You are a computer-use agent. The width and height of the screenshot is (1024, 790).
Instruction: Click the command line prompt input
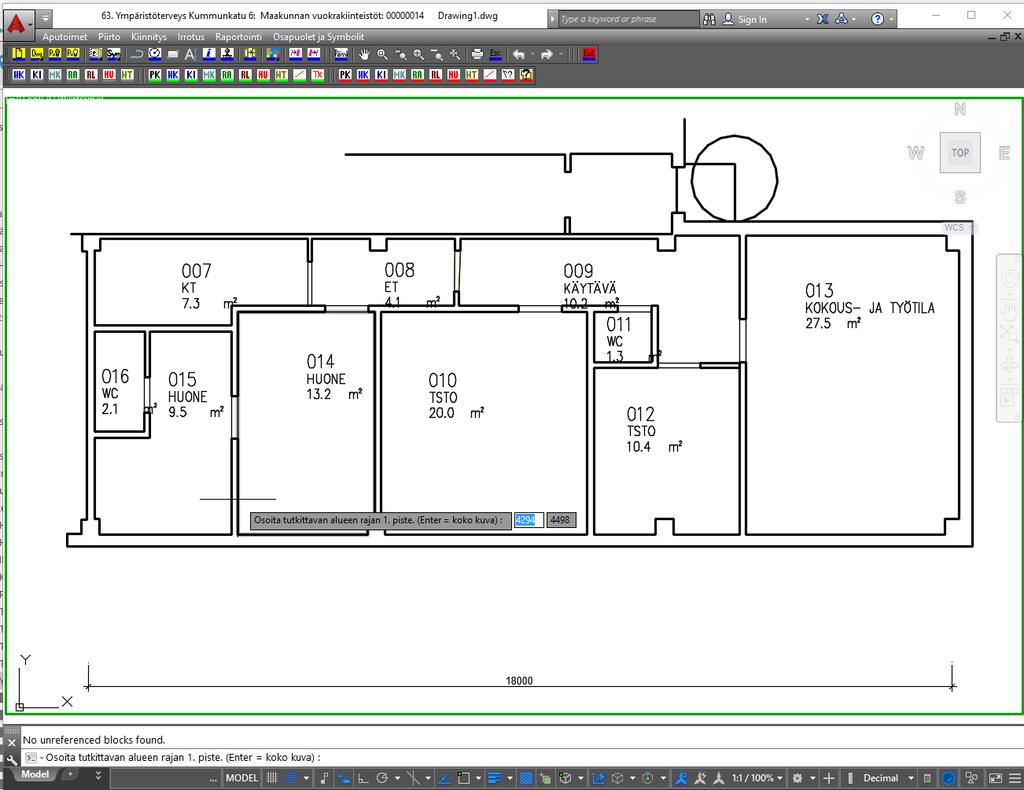click(x=522, y=758)
